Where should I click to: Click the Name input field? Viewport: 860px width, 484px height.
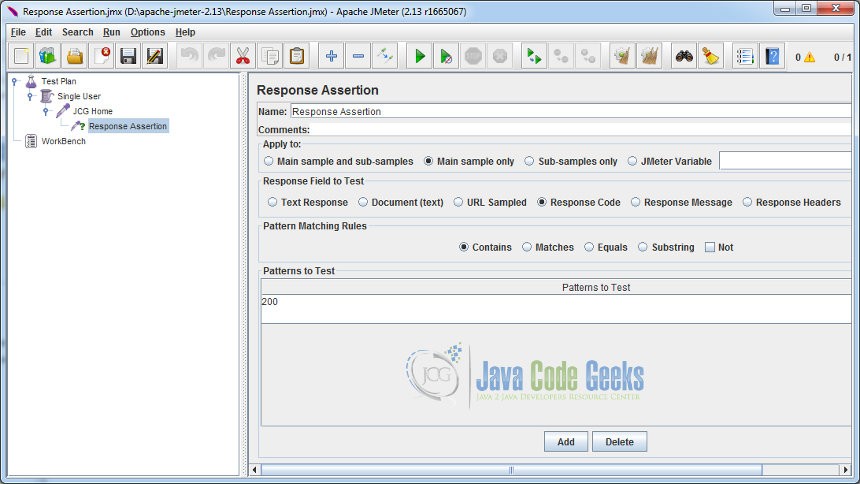[x=570, y=111]
